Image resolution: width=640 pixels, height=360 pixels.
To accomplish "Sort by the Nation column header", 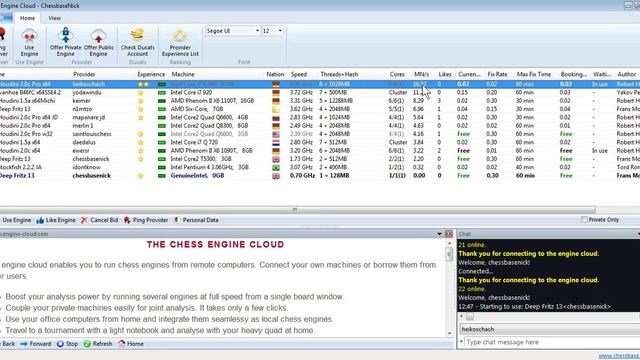I will click(275, 74).
